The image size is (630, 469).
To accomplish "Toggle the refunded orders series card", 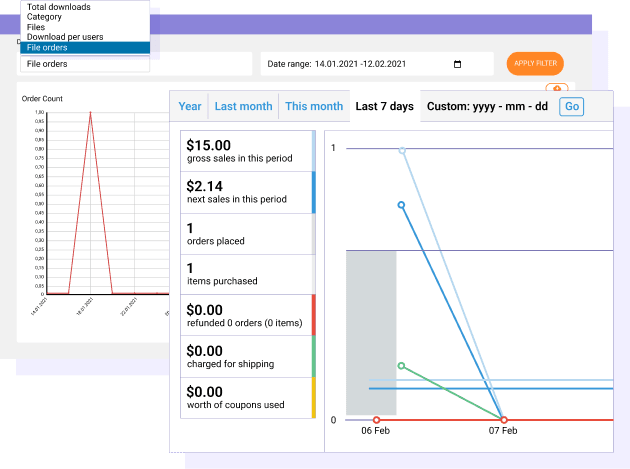I will pos(247,316).
